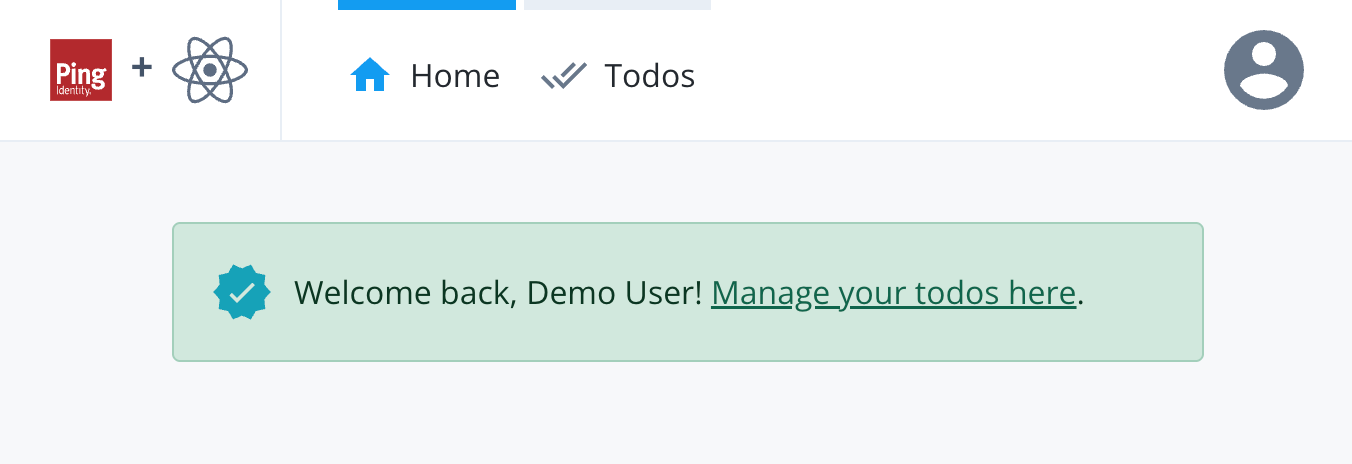Follow the "Manage your todos here" link
1352x464 pixels.
pyautogui.click(x=893, y=293)
